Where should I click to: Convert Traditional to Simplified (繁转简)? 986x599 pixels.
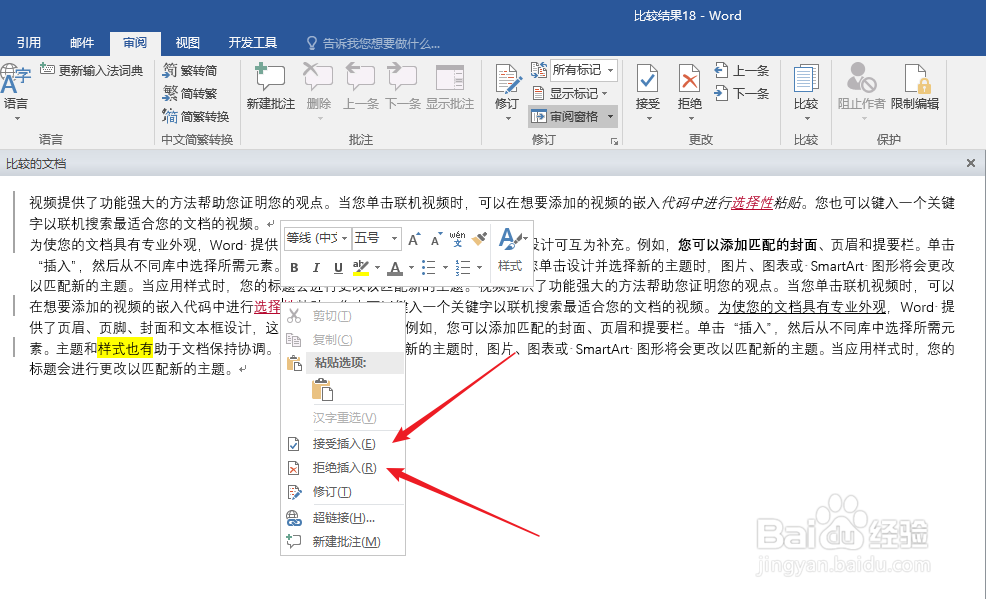coord(190,70)
